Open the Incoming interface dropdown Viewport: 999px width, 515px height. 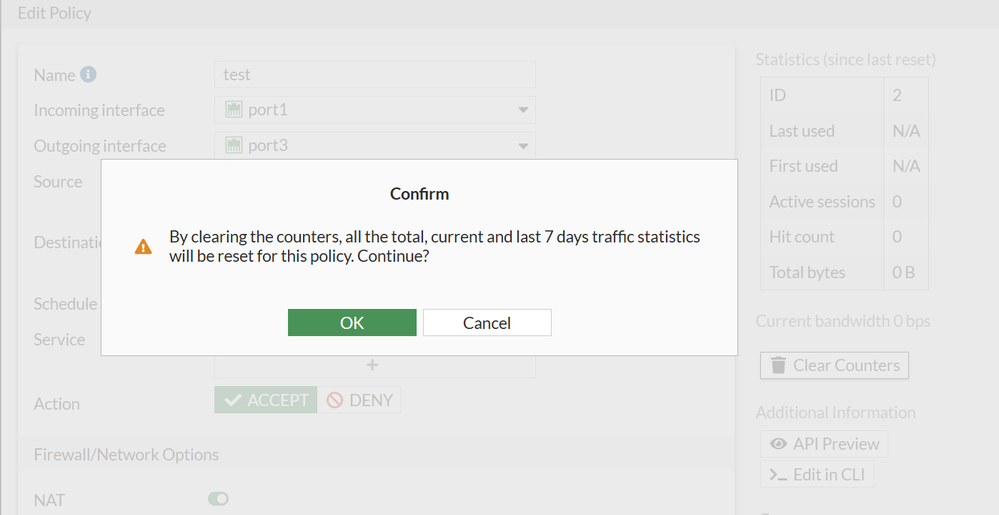point(522,110)
